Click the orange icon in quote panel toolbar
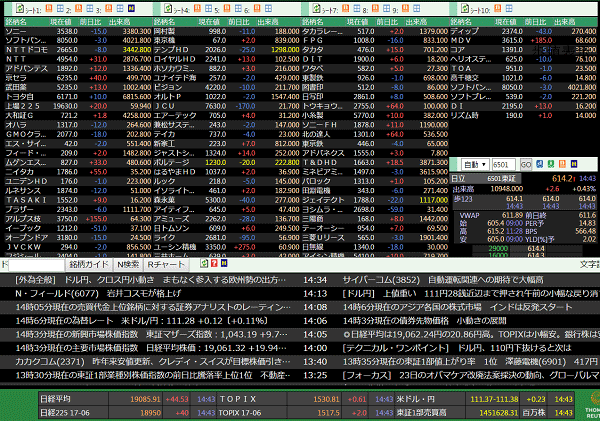The image size is (600, 421). pyautogui.click(x=562, y=164)
